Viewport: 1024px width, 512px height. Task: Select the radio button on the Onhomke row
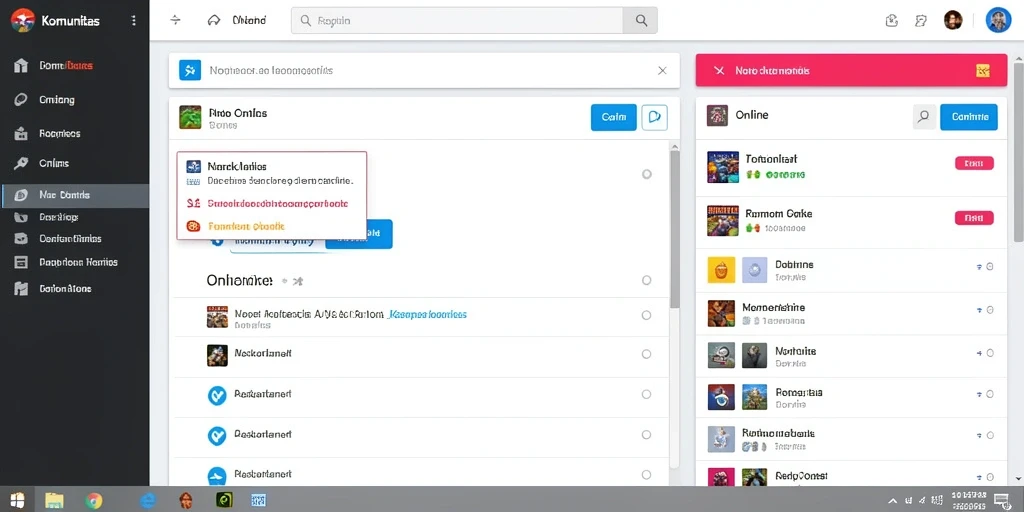pos(647,280)
